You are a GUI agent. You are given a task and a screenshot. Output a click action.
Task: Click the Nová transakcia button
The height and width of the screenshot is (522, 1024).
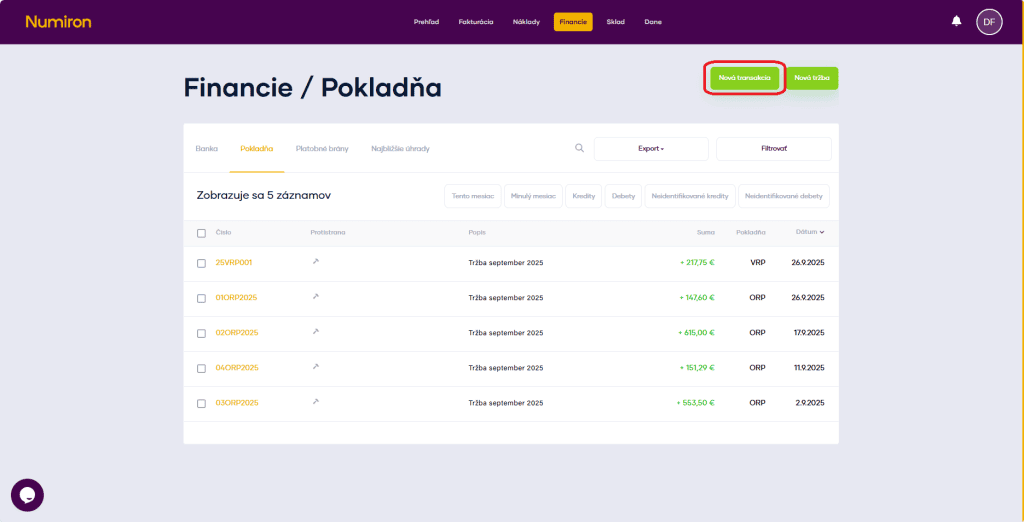pos(744,78)
